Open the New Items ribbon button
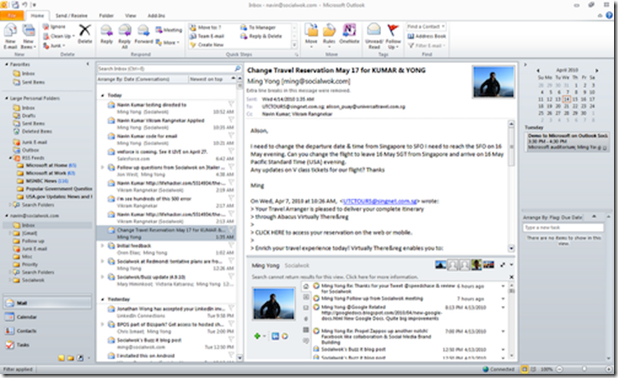 [28, 36]
